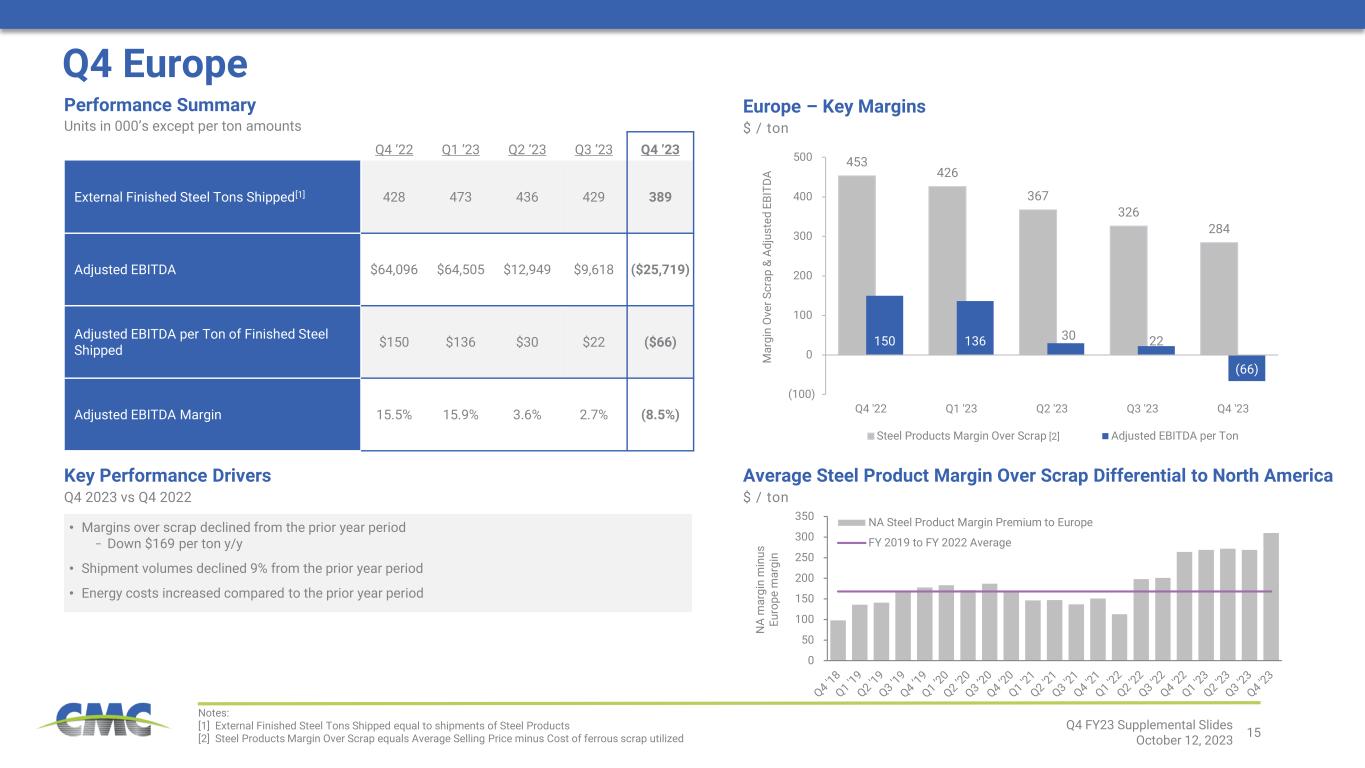Click the gray Steel Products Margin legend swatch

click(x=870, y=436)
